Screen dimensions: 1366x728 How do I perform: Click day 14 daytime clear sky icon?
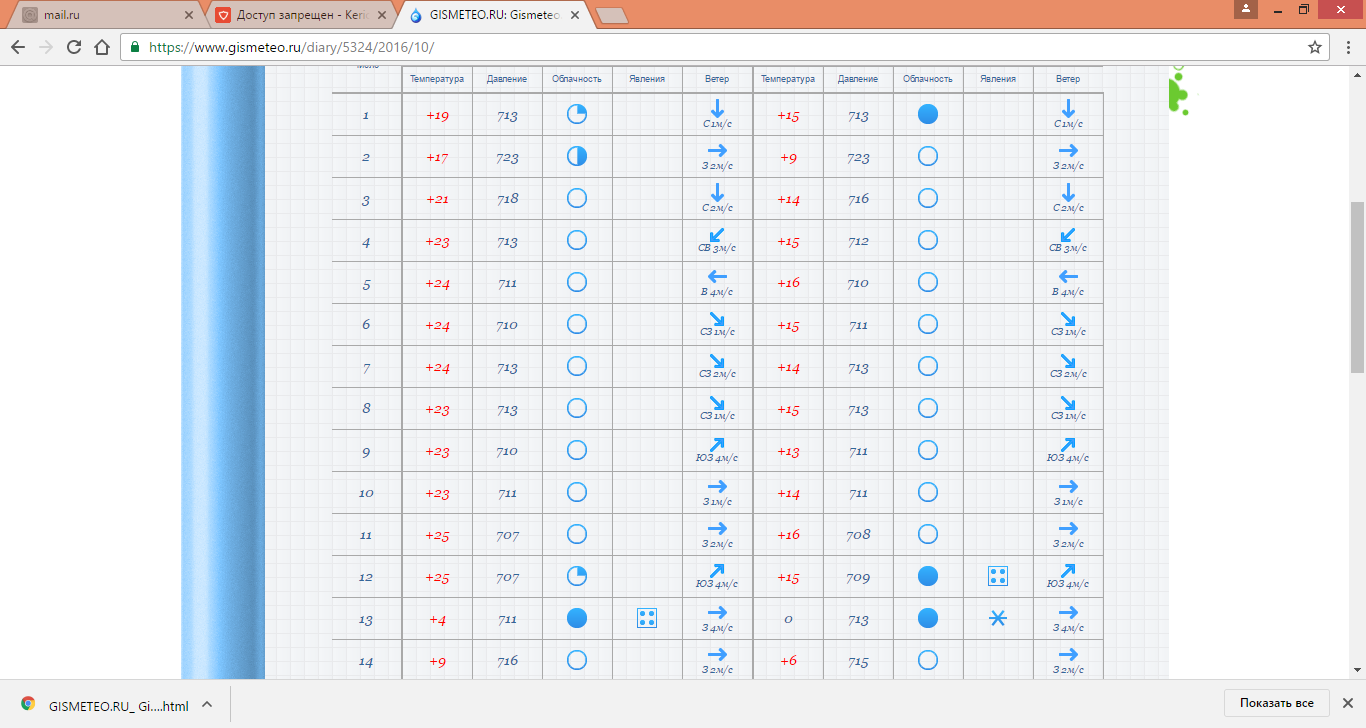pos(577,660)
